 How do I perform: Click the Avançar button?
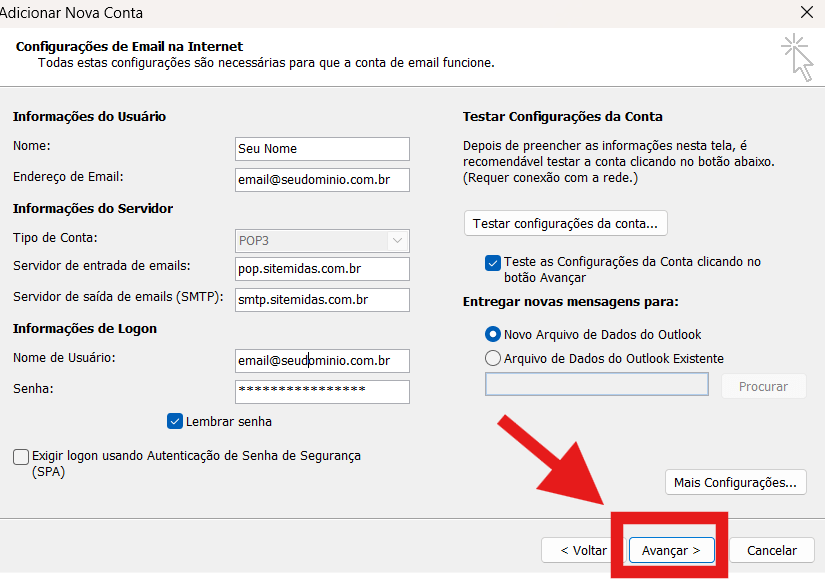click(x=671, y=550)
